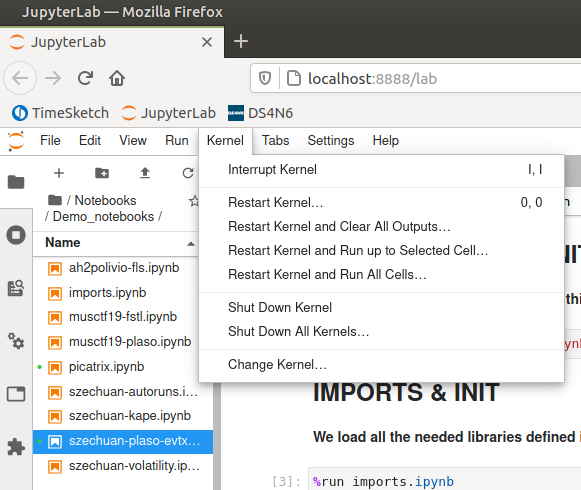Select imports.ipynb in file list

(124, 293)
